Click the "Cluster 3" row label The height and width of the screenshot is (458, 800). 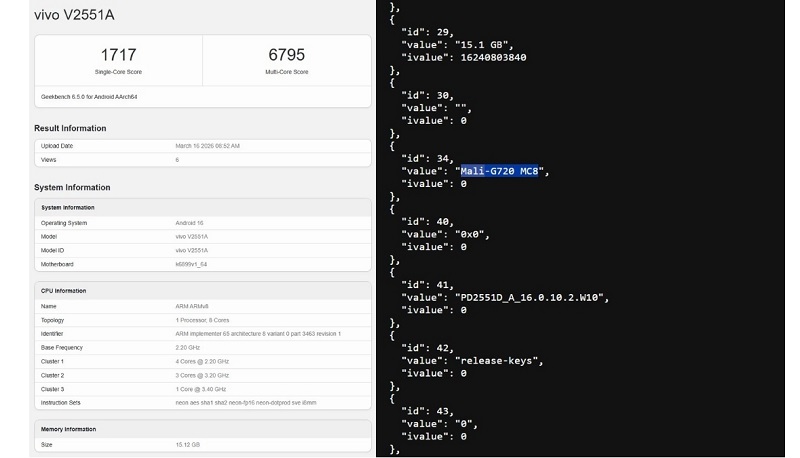tap(53, 389)
